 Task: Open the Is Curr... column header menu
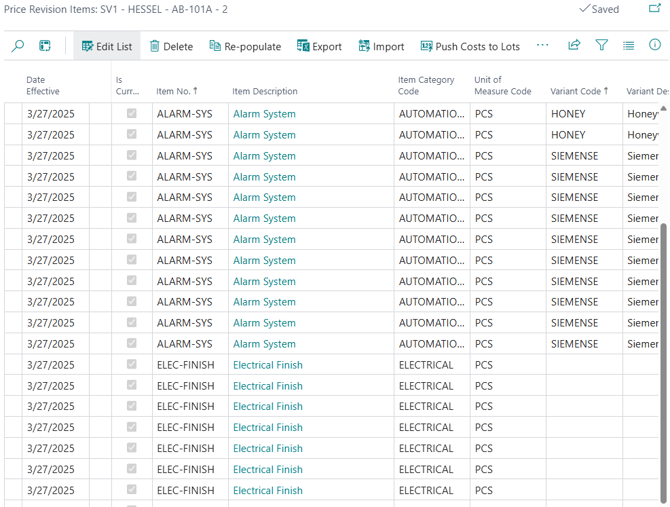[127, 85]
